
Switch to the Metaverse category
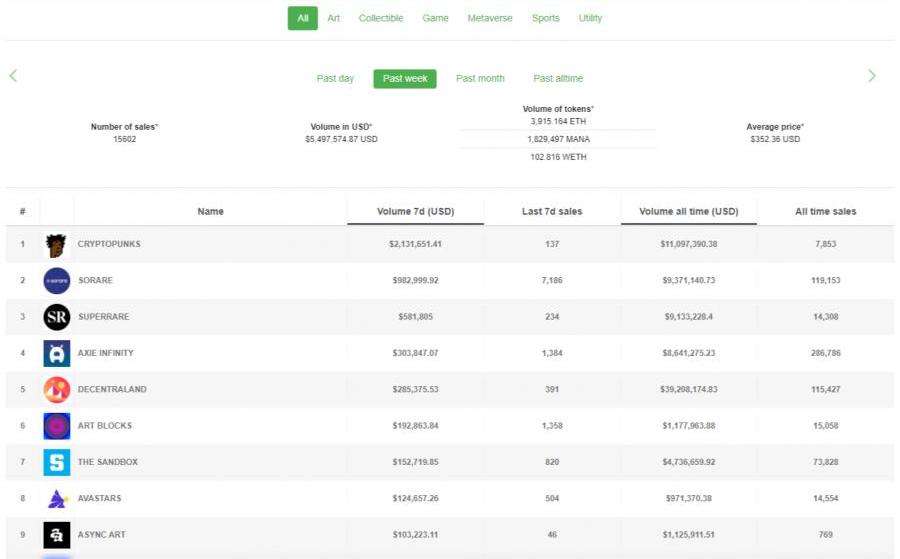point(490,18)
